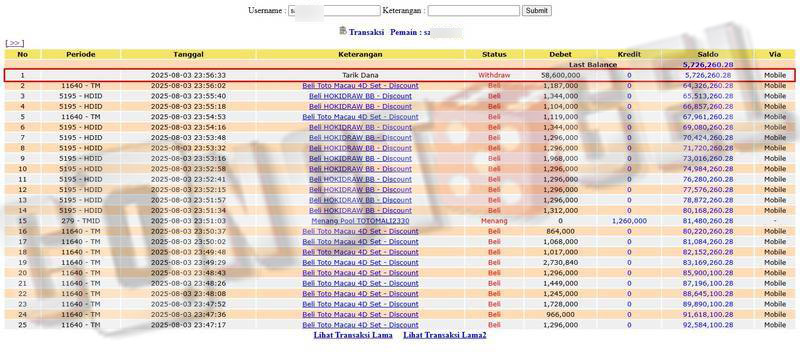Open Beli Toto Macau 4D Set link in row 21
The height and width of the screenshot is (360, 800).
[360, 284]
